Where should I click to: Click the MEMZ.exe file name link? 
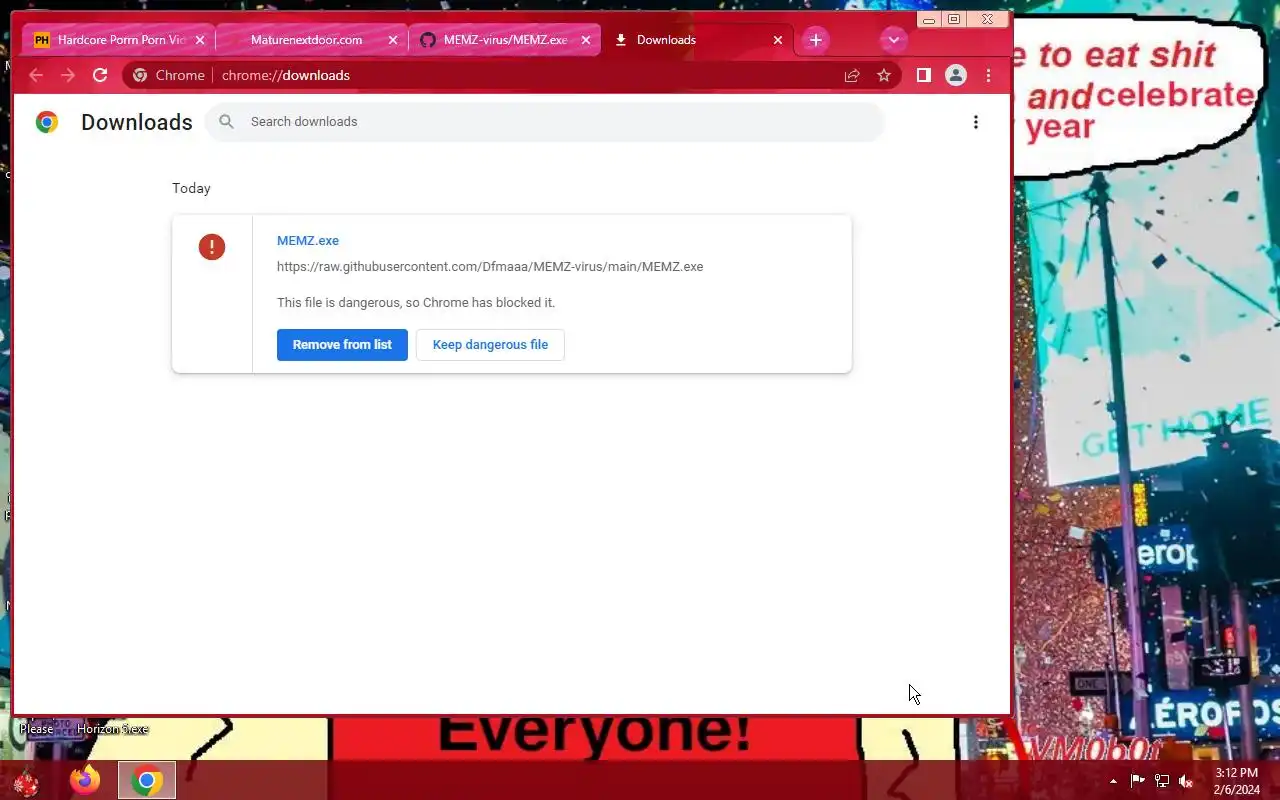pos(308,241)
